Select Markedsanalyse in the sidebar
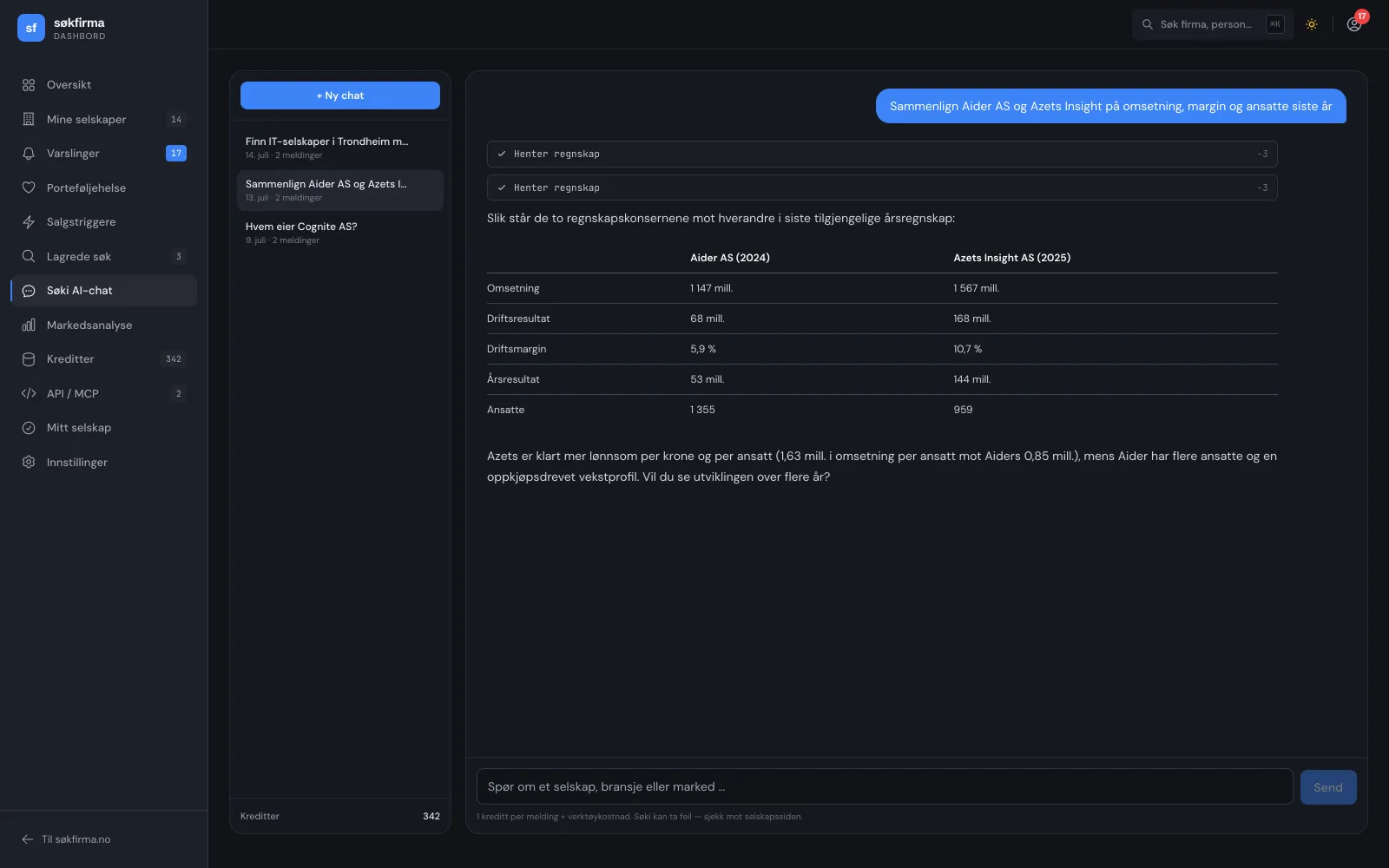This screenshot has height=868, width=1389. coord(103,325)
